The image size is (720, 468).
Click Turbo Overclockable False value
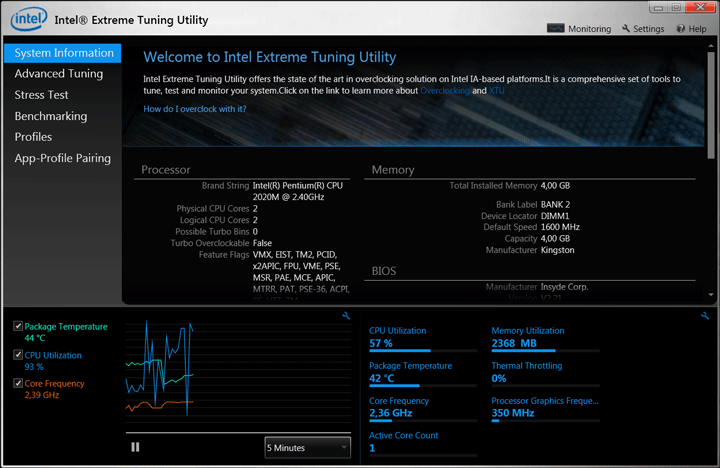(x=262, y=243)
